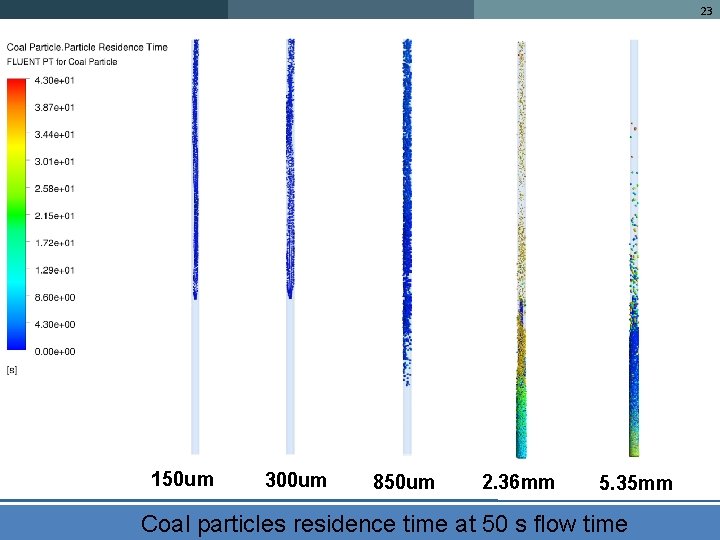Click the 5.35mm particle column plot
This screenshot has width=720, height=540.
[x=634, y=248]
